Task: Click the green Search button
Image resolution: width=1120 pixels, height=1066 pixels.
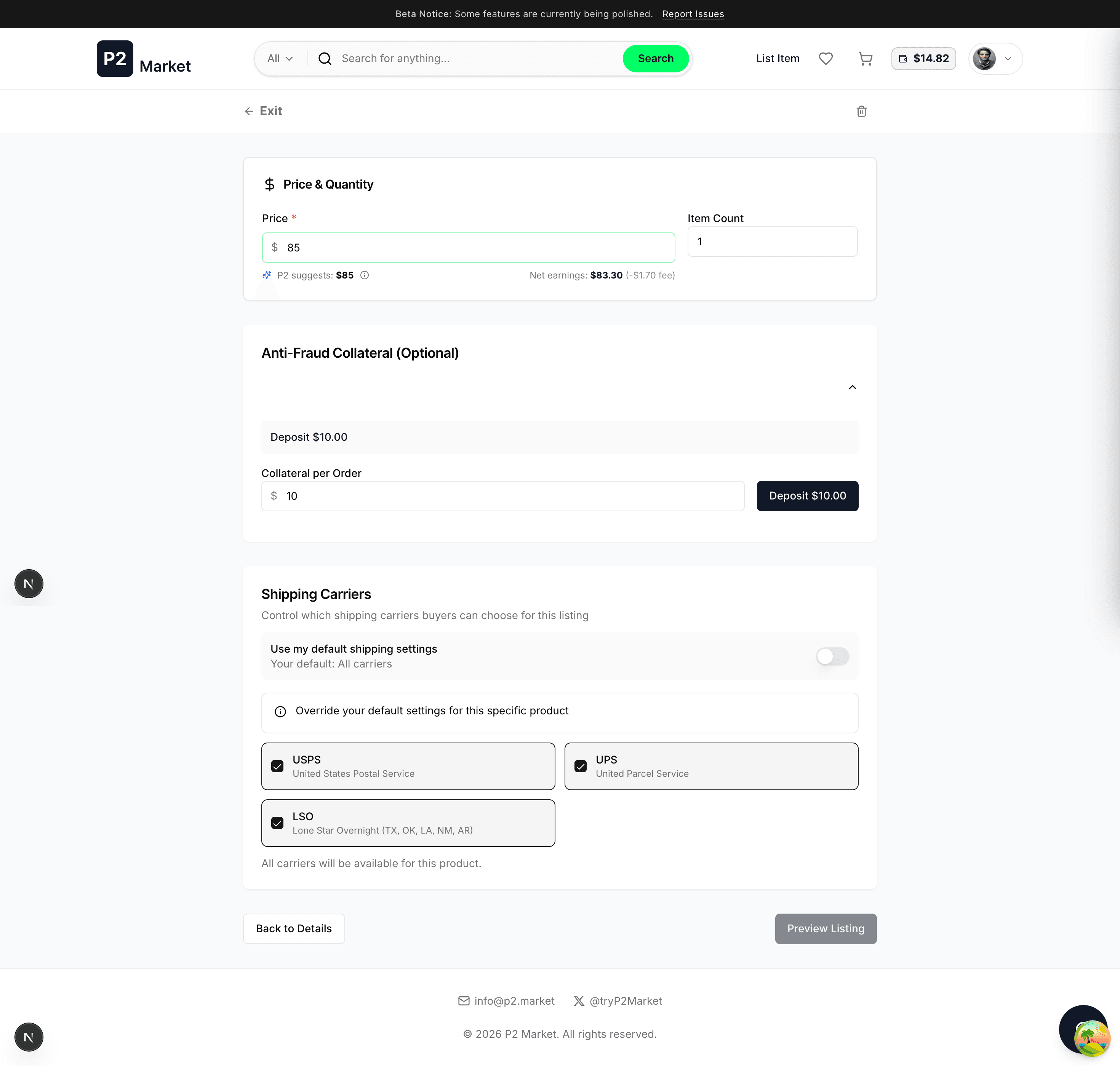Action: [656, 59]
